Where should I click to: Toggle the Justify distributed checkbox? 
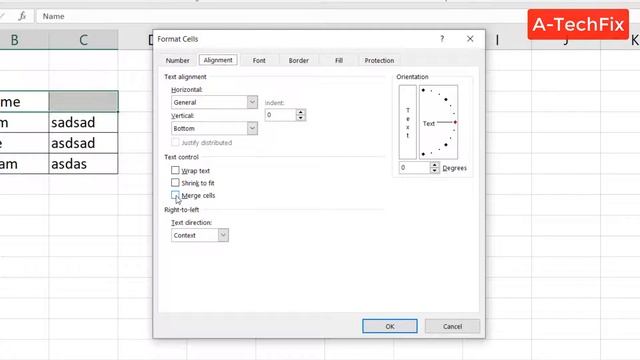point(175,142)
